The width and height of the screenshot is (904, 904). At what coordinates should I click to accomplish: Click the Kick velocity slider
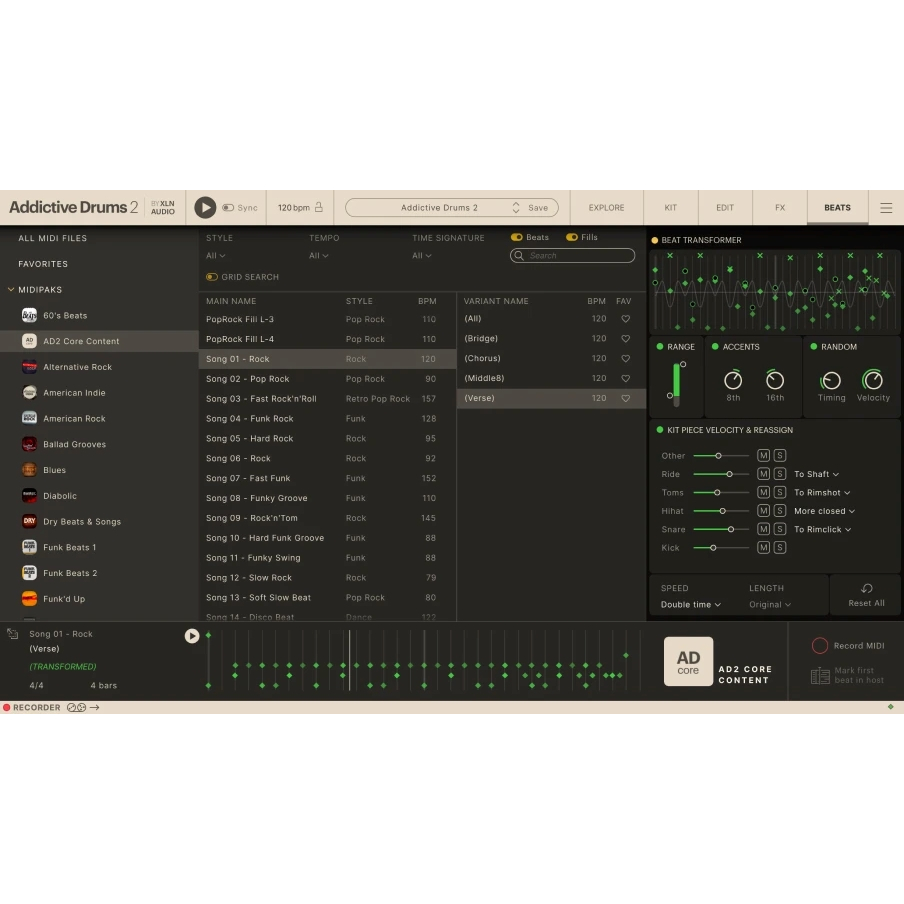coord(720,548)
